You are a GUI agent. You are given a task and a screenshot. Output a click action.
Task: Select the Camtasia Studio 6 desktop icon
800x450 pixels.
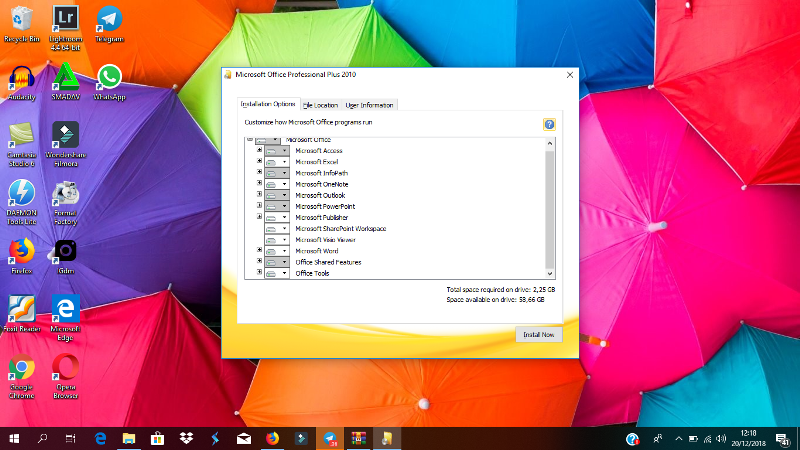[21, 145]
